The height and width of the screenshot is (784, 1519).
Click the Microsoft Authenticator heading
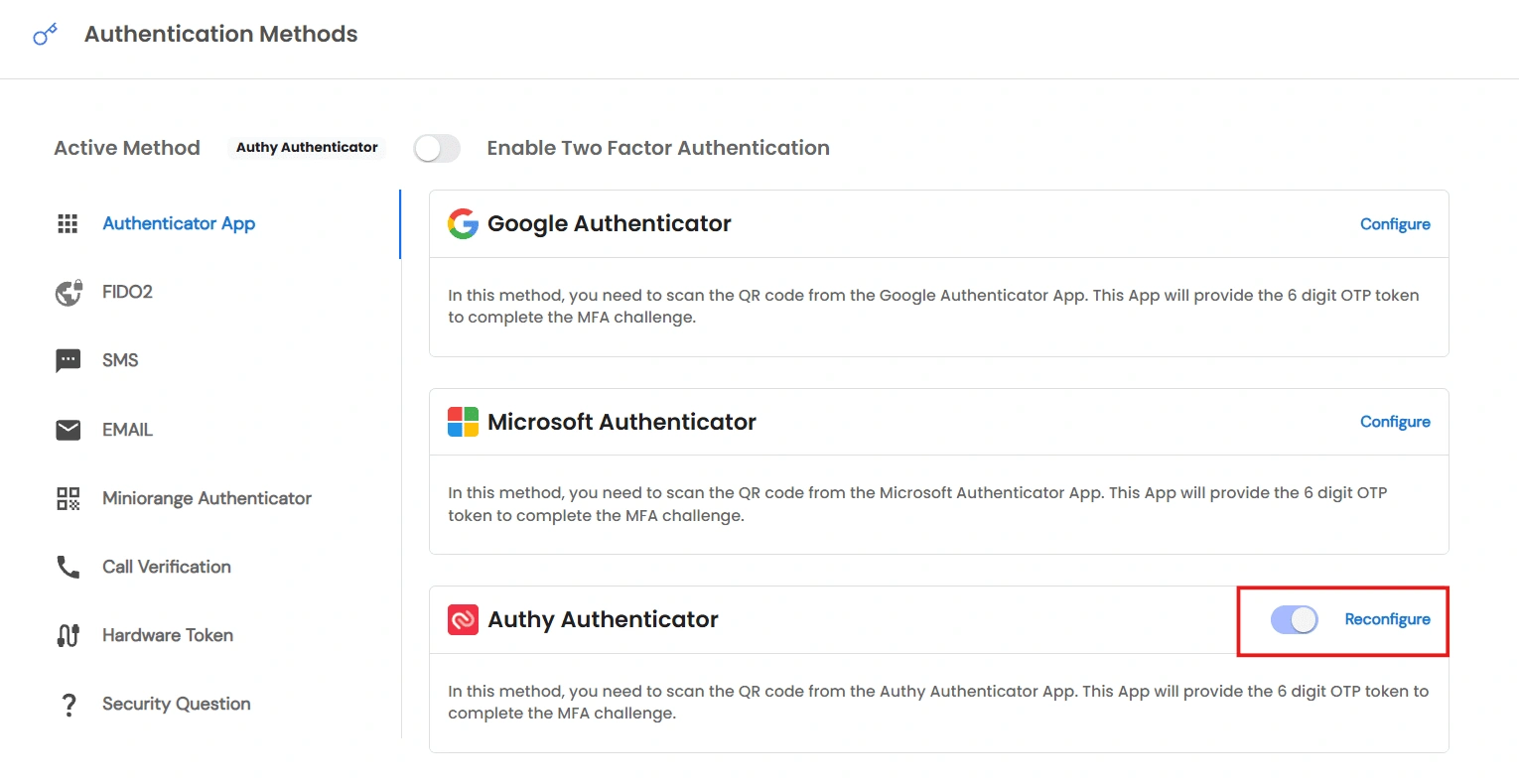621,422
